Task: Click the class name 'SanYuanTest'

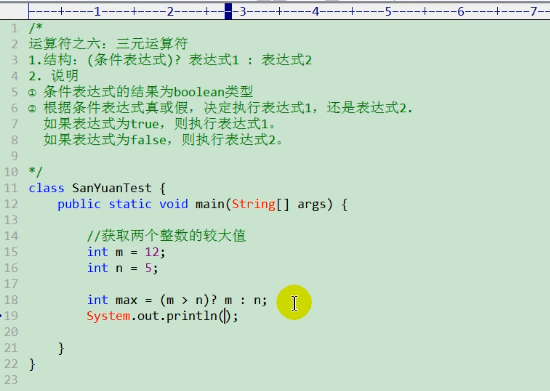Action: 112,188
